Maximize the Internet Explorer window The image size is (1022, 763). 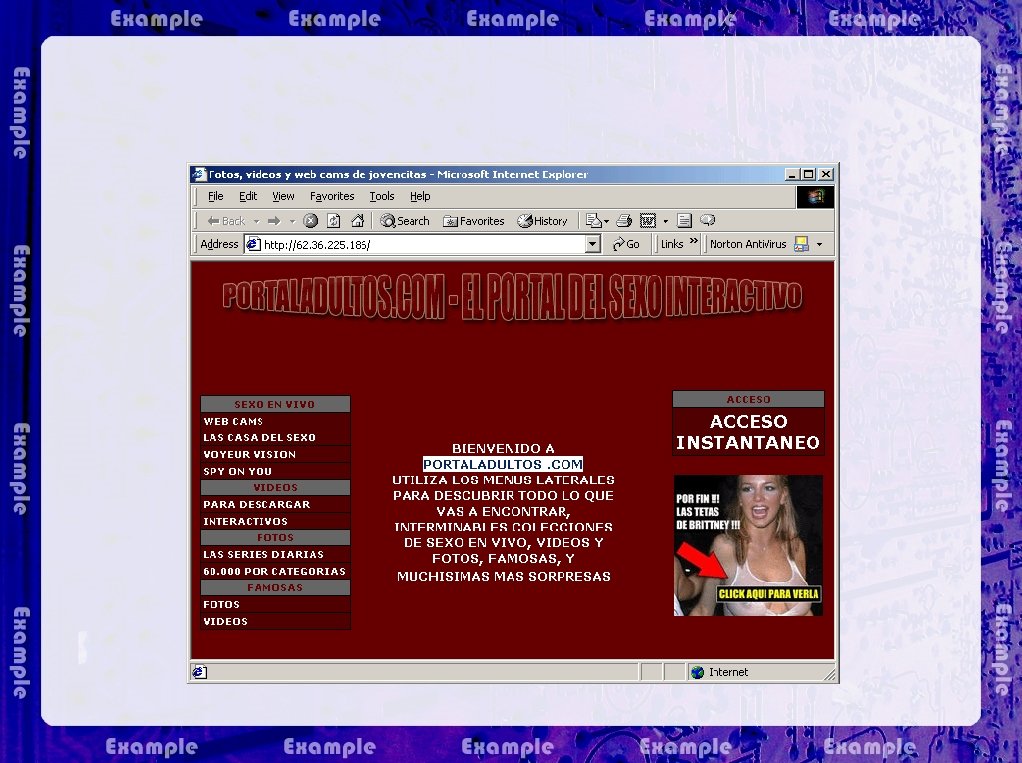click(x=809, y=175)
